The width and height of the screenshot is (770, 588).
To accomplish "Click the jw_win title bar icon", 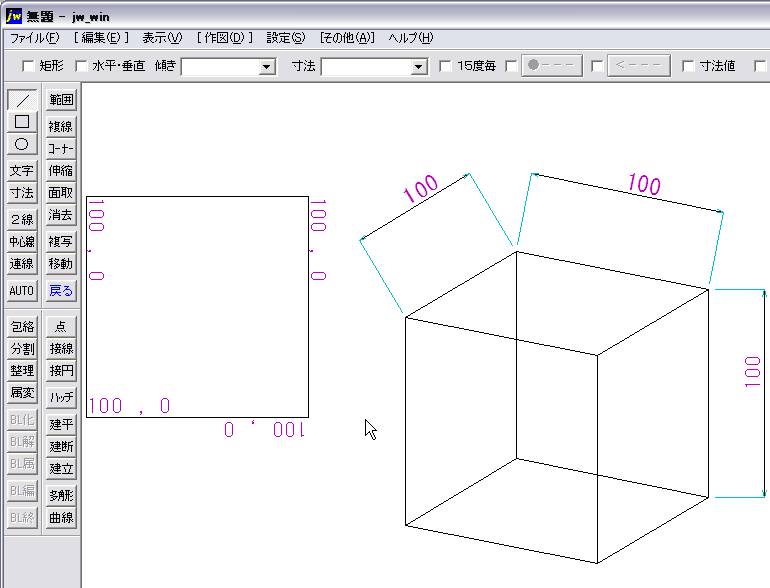I will tap(14, 16).
